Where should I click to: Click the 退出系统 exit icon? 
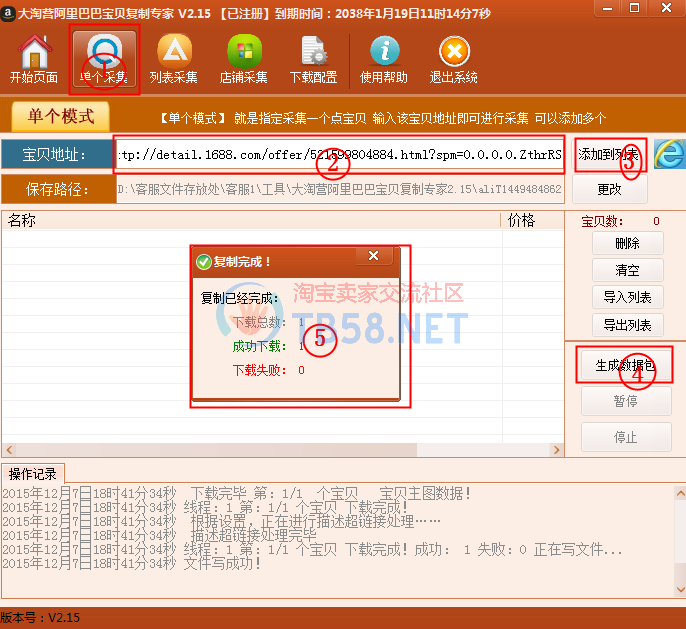tap(454, 59)
